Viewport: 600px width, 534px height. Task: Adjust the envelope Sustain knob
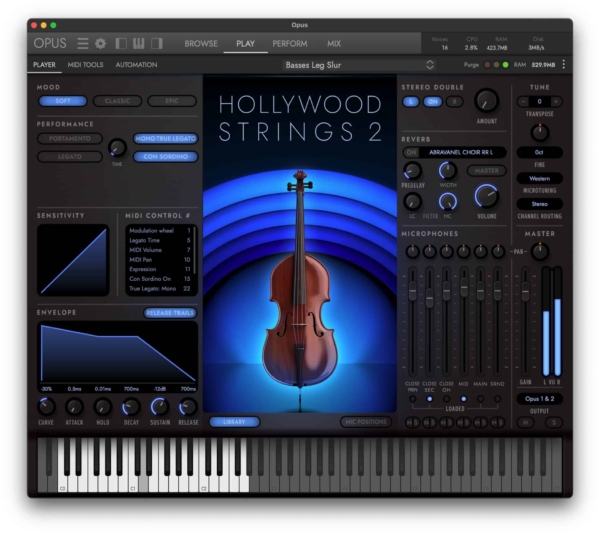pos(160,407)
